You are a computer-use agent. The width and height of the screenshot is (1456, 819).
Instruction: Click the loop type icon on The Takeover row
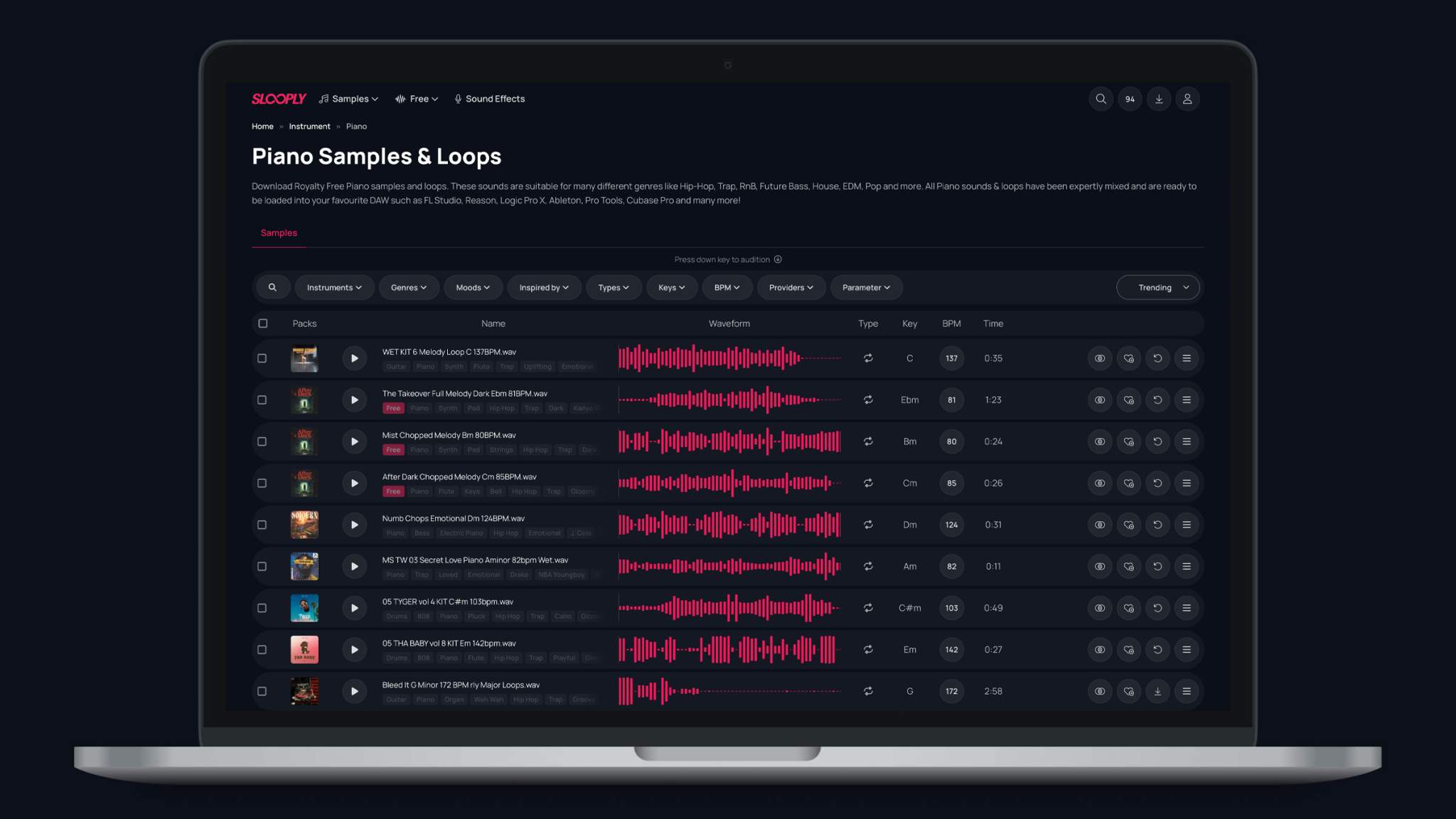tap(868, 400)
